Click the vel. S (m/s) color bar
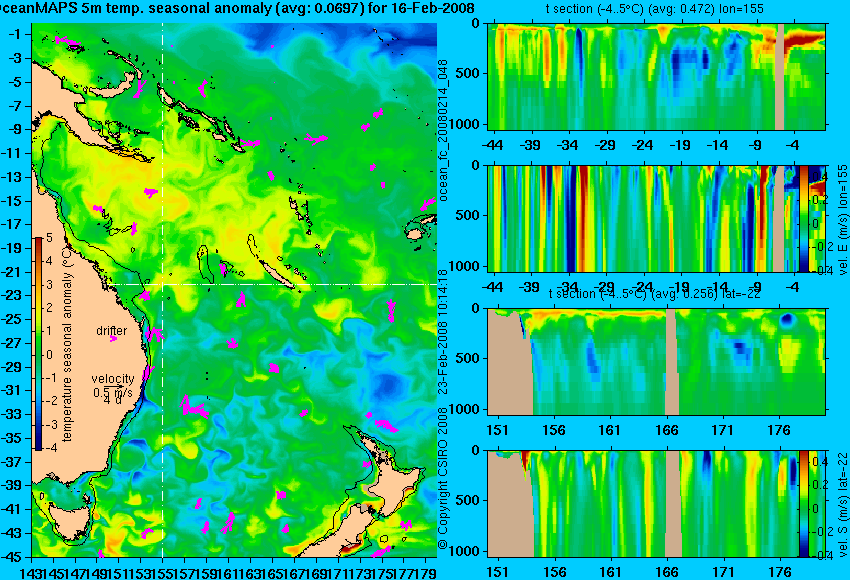Image resolution: width=850 pixels, height=580 pixels. pyautogui.click(x=804, y=504)
